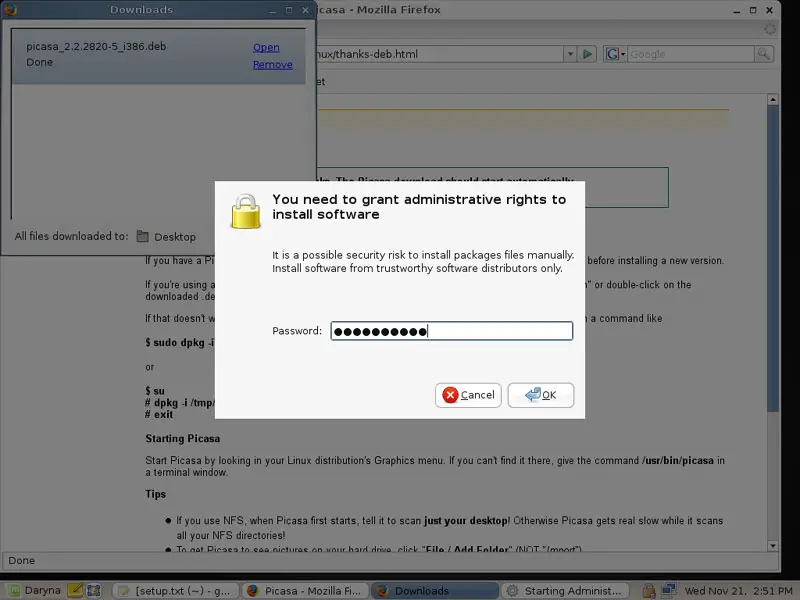
Task: Click the Desktop folder icon in Downloads window
Action: click(143, 236)
